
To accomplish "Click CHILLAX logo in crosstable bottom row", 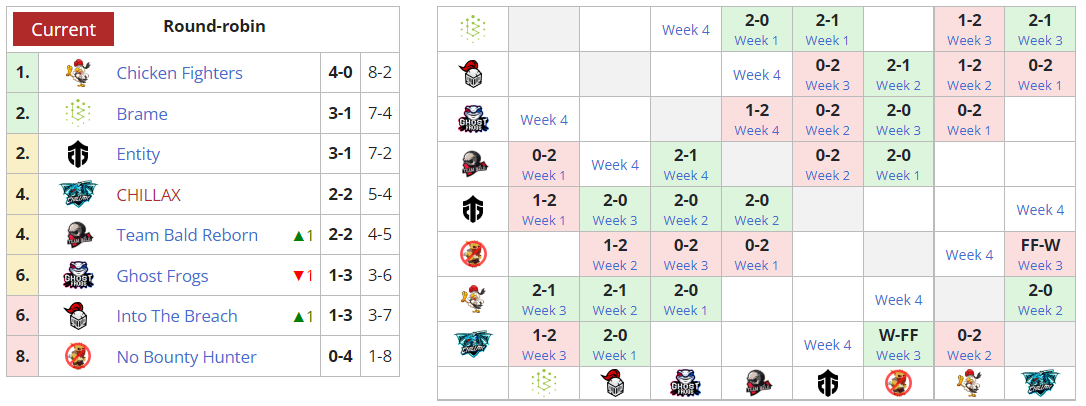I will (1040, 384).
